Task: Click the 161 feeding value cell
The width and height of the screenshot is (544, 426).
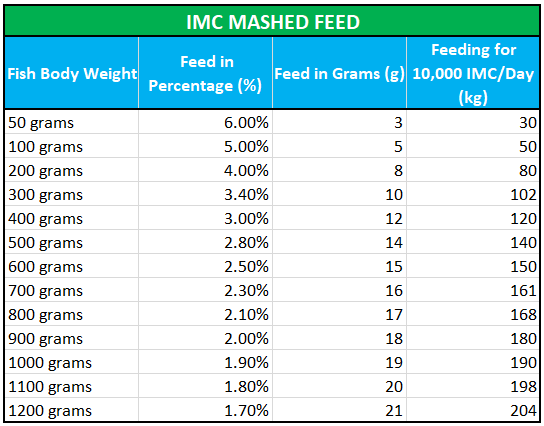Action: pos(473,290)
